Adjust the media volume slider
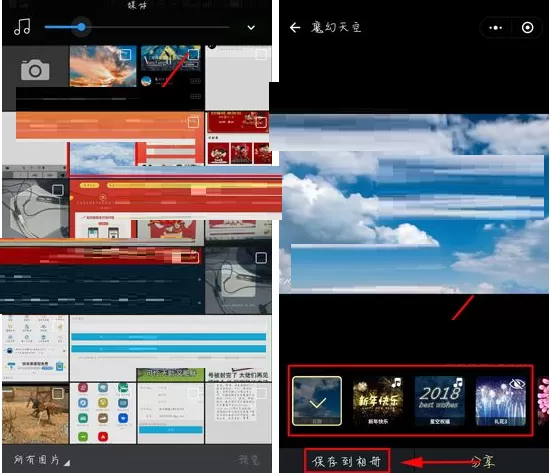The image size is (551, 473). [x=137, y=27]
